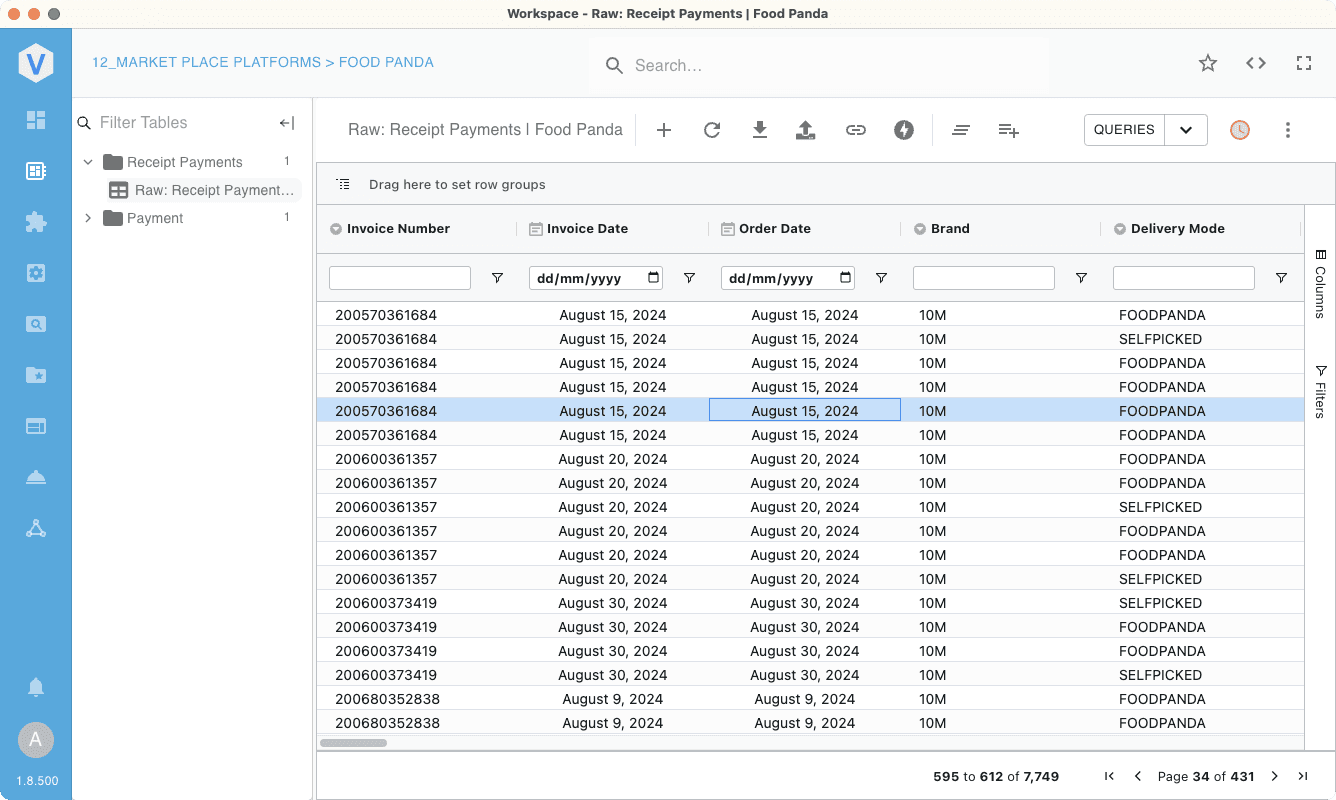Image resolution: width=1336 pixels, height=800 pixels.
Task: Open calendar picker in Order Date filter
Action: (846, 278)
